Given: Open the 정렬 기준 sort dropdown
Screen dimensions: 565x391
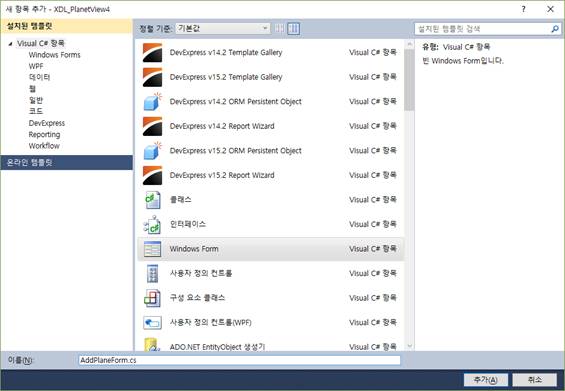Looking at the screenshot, I should pyautogui.click(x=223, y=28).
